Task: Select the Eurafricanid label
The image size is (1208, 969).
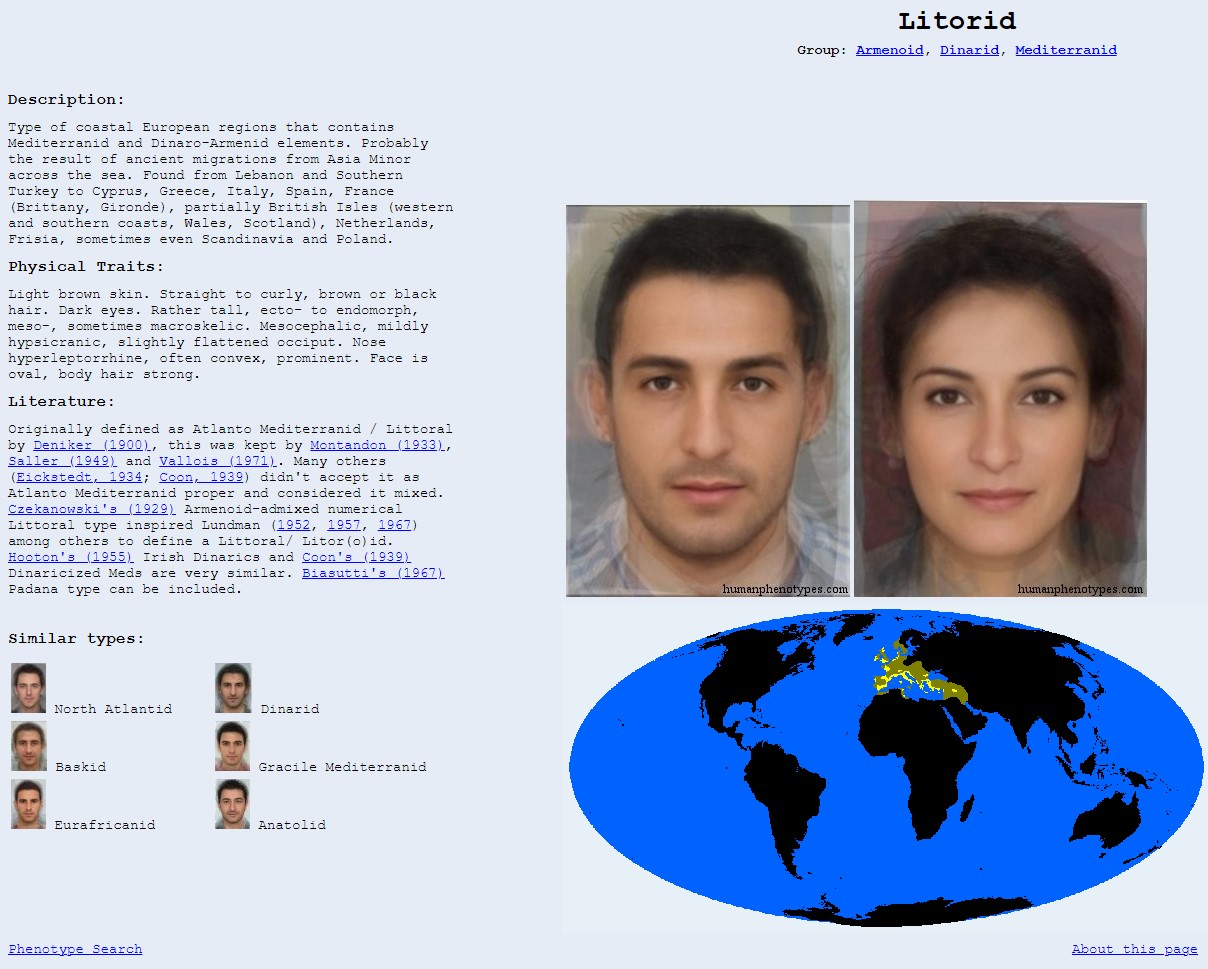Action: point(105,825)
